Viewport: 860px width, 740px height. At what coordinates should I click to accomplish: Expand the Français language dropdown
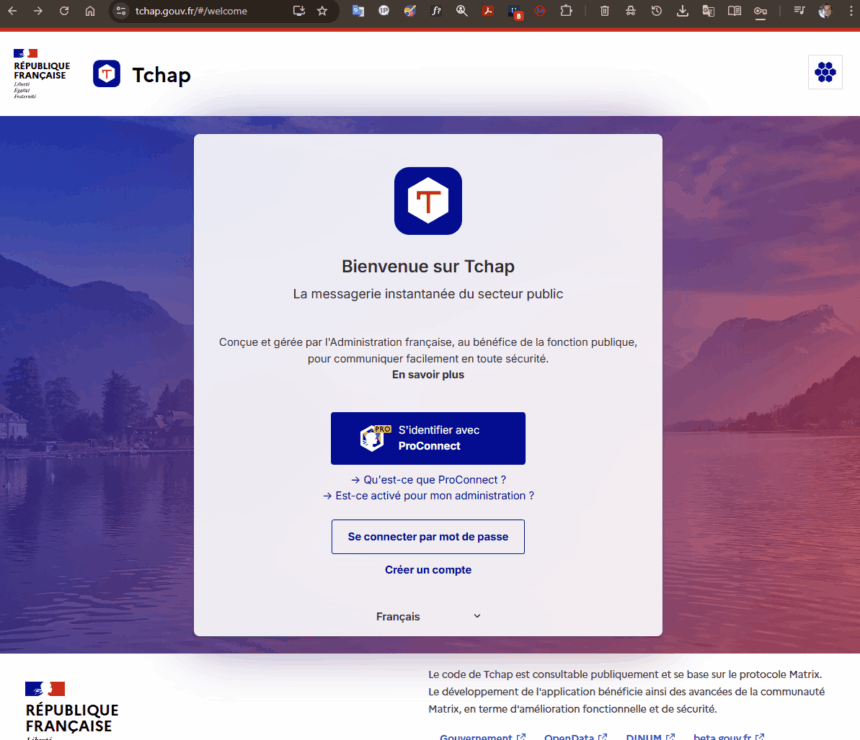pos(428,617)
